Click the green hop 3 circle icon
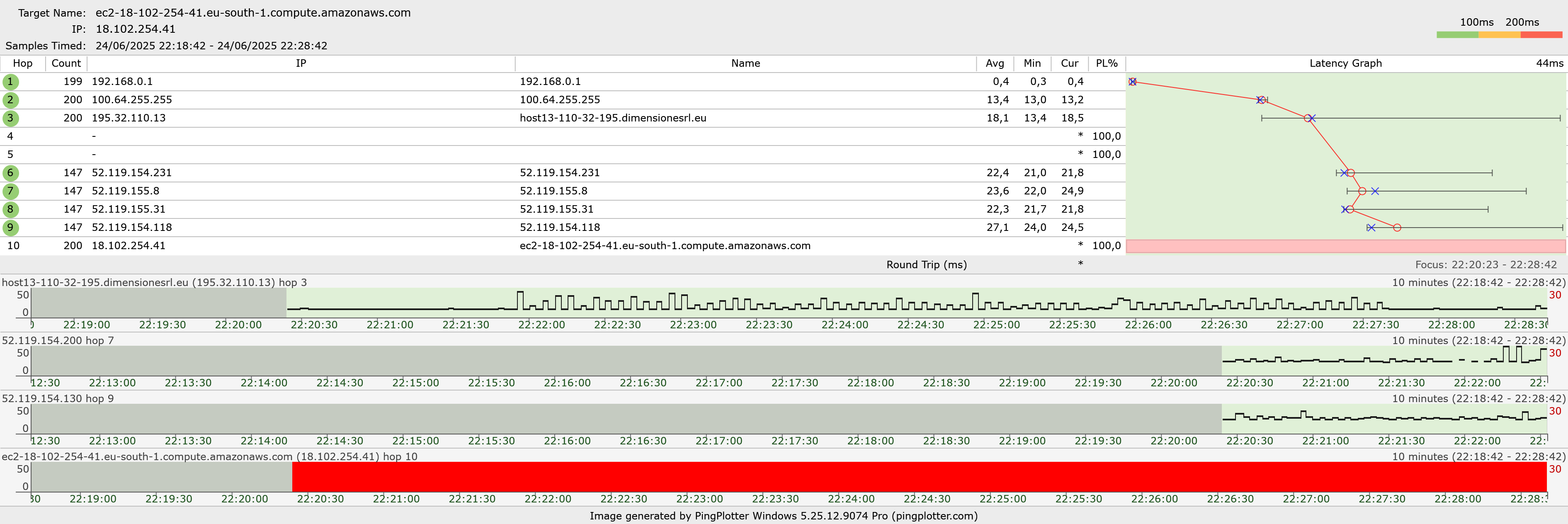The width and height of the screenshot is (1568, 524). (x=10, y=118)
